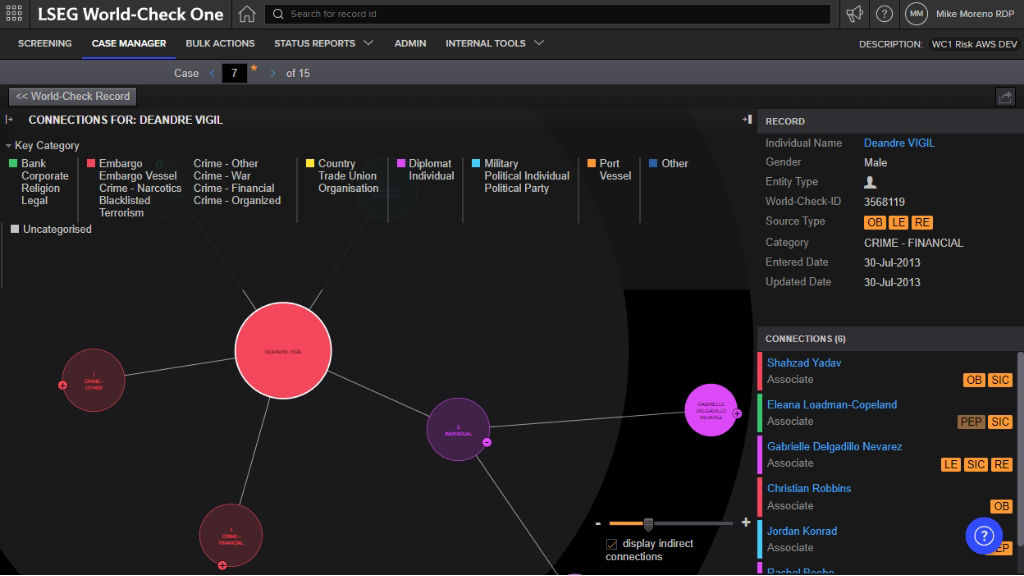Open the apps grid menu

coord(14,14)
